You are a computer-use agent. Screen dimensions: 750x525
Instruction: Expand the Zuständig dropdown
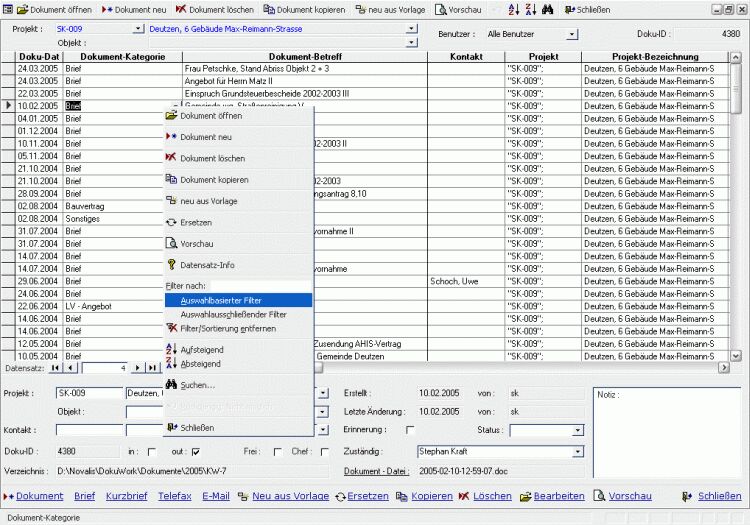click(x=578, y=452)
